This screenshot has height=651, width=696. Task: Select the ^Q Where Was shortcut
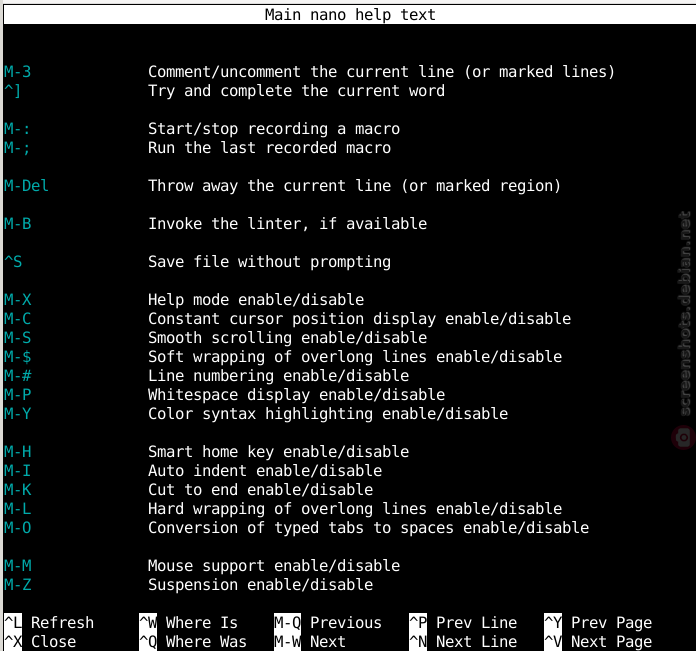[x=193, y=642]
